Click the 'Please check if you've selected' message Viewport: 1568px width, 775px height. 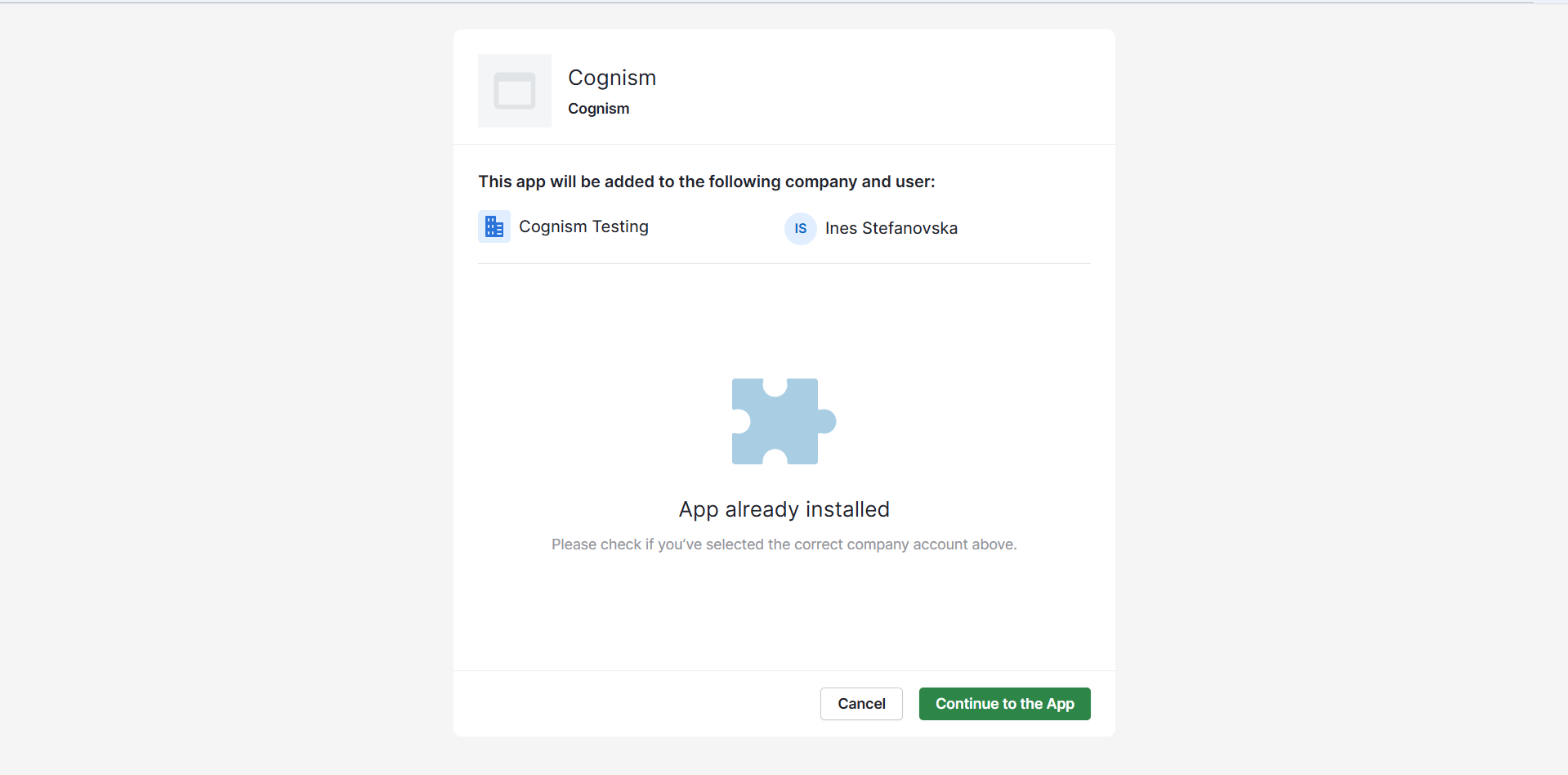[784, 544]
